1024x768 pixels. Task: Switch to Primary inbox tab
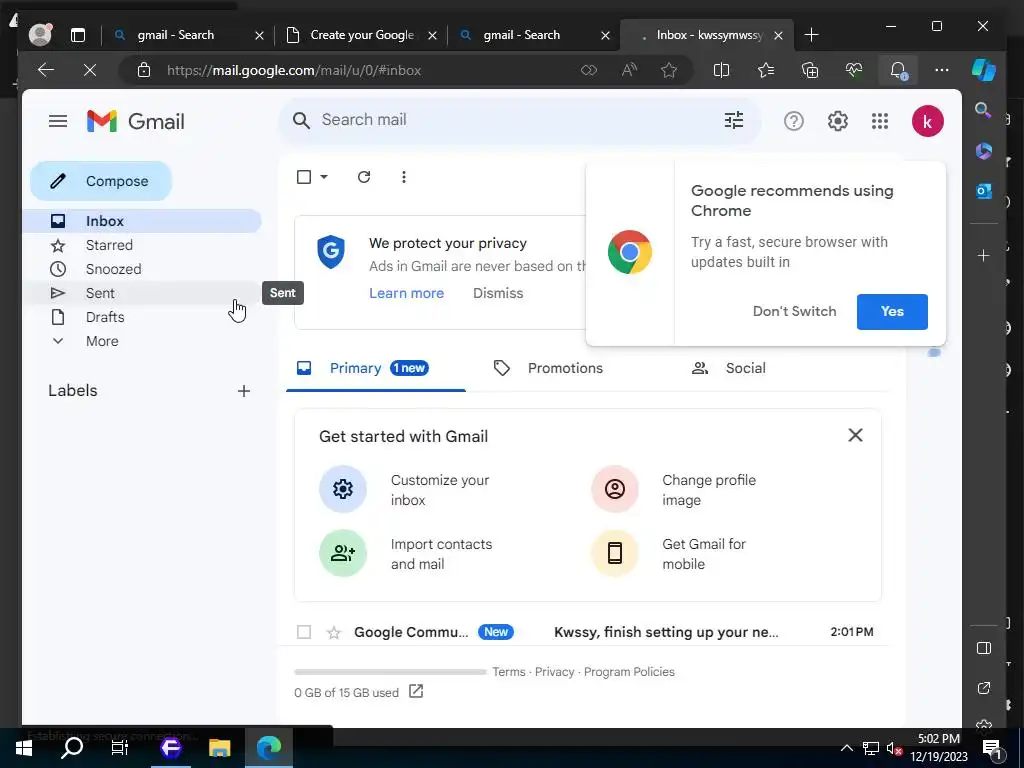point(376,368)
